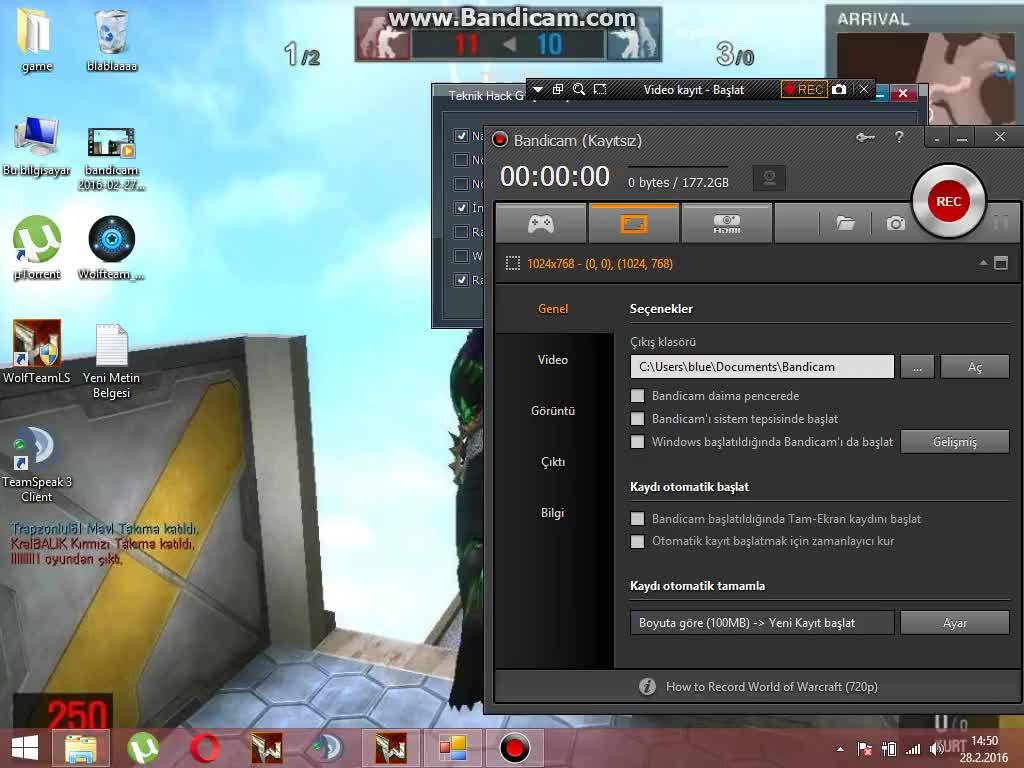Select the Recycle Bin named blablaaaa

(x=112, y=40)
